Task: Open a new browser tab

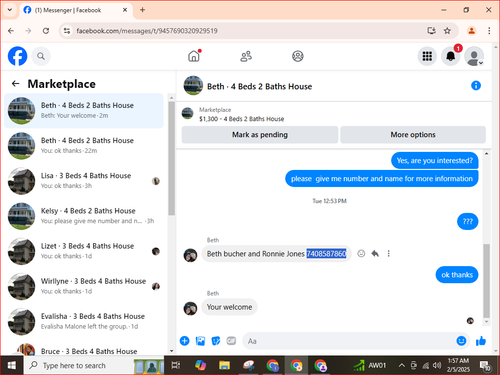Action: click(x=142, y=10)
